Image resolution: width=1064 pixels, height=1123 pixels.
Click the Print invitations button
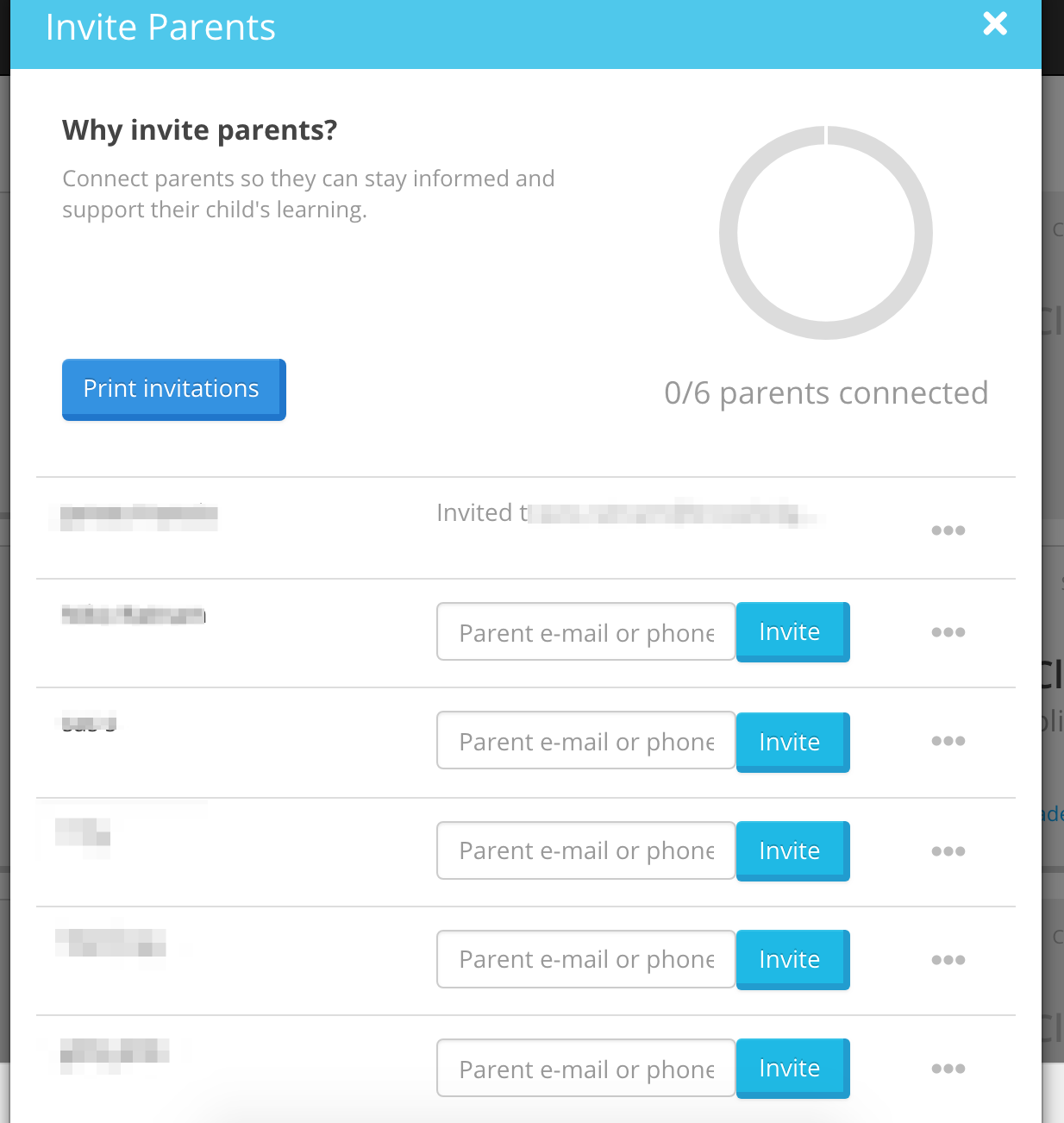click(174, 390)
